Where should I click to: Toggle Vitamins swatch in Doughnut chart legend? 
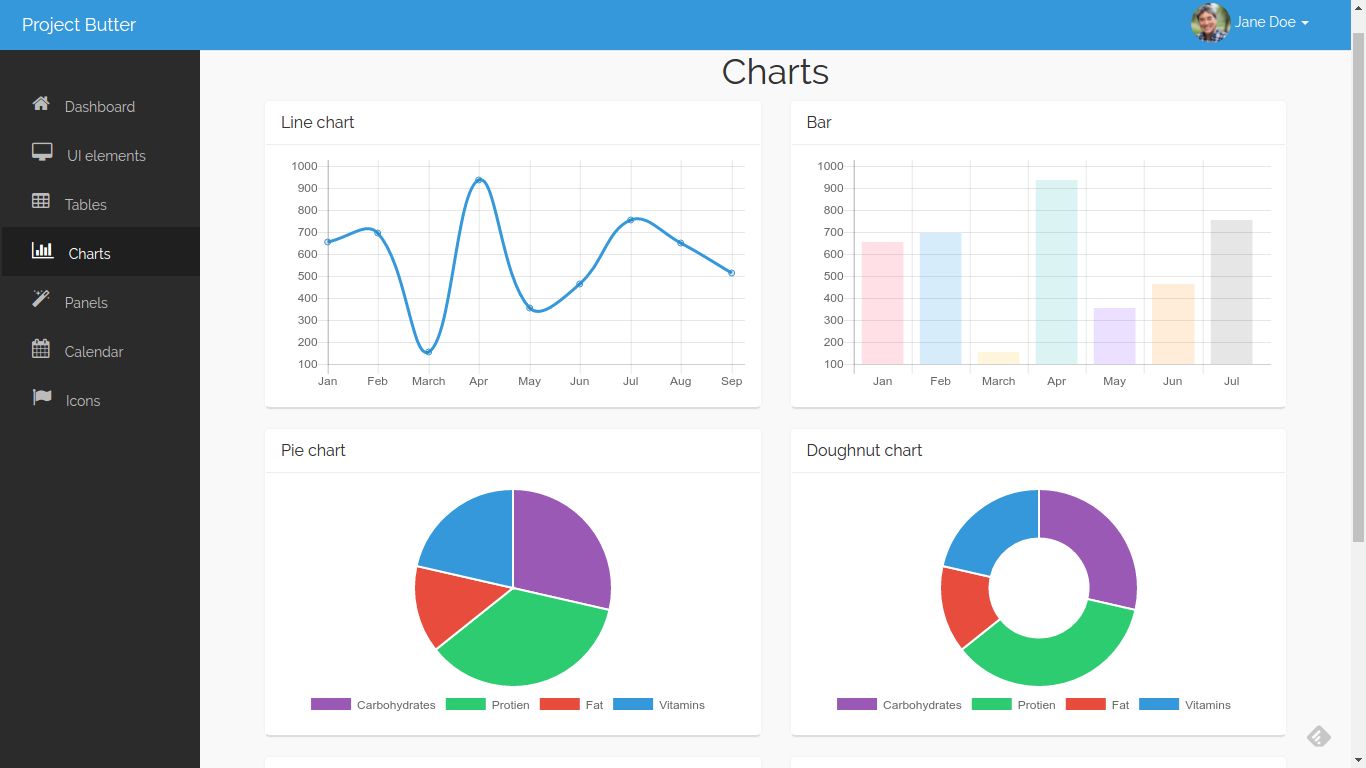click(x=1159, y=704)
